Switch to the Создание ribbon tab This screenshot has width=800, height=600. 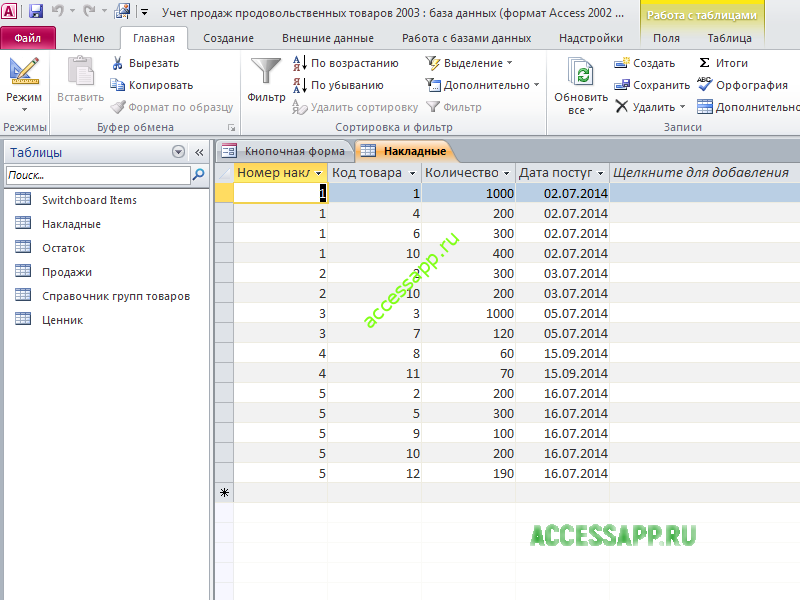tap(228, 38)
